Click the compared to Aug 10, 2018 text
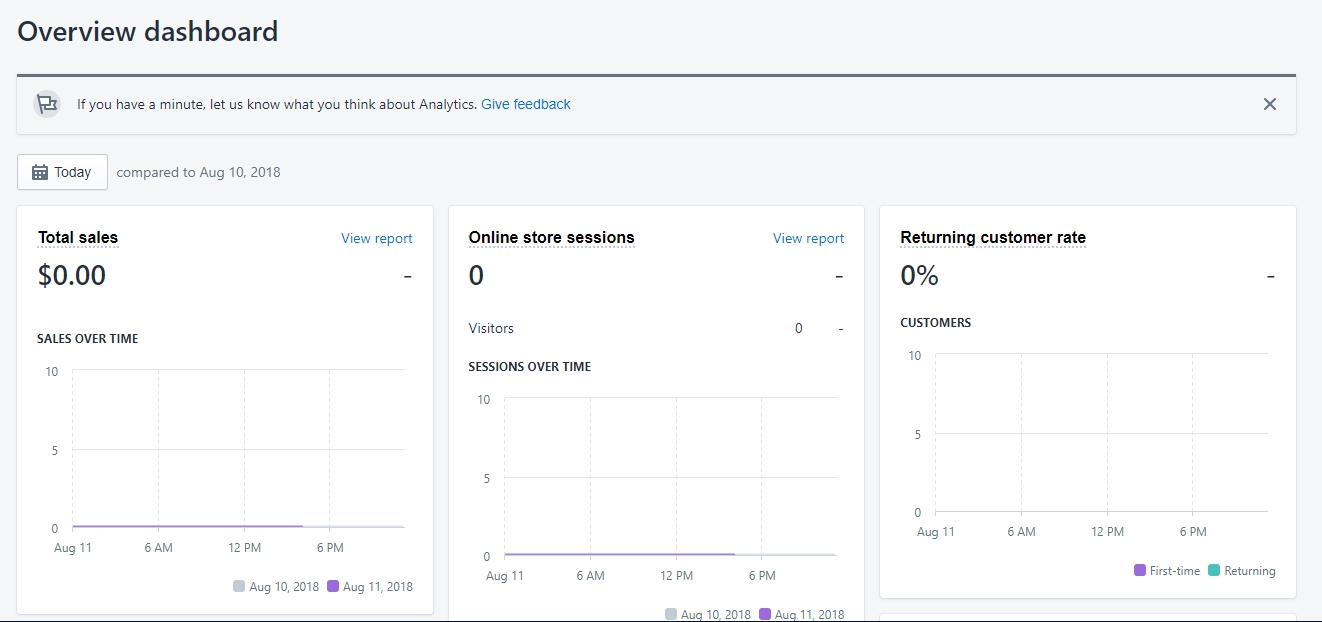This screenshot has width=1322, height=622. point(199,172)
